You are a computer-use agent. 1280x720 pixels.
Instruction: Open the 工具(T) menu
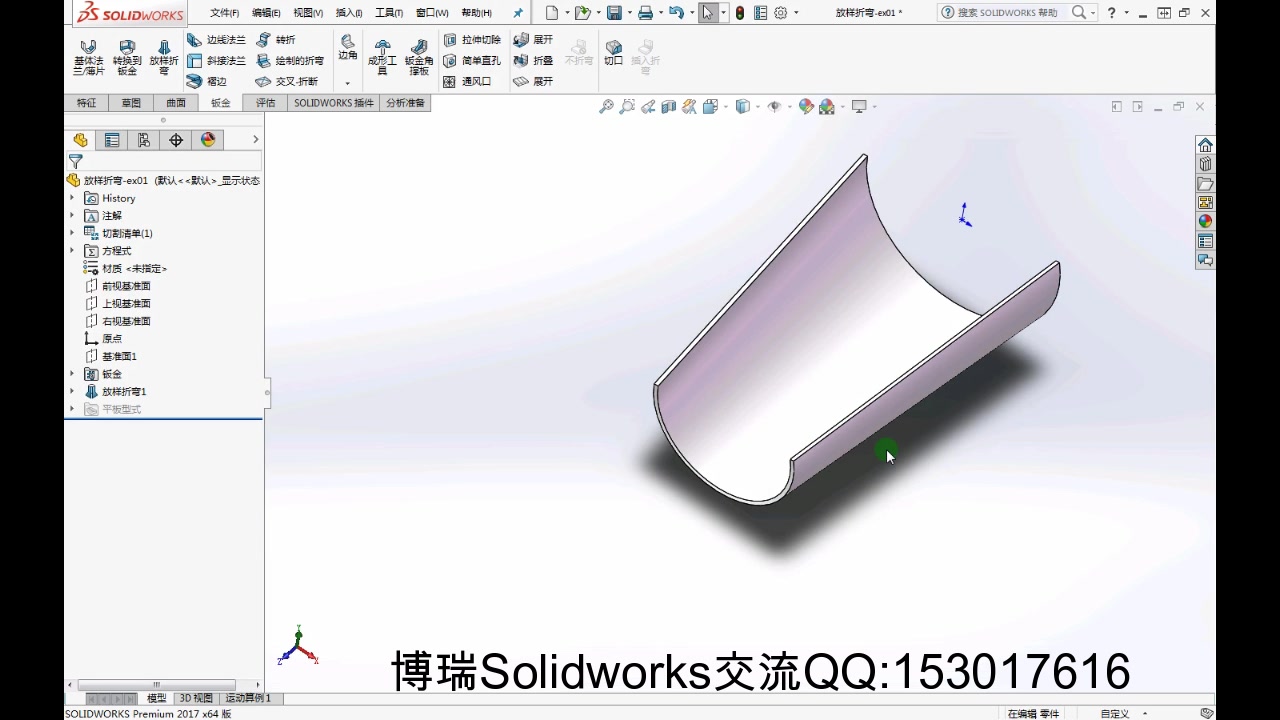[x=389, y=13]
